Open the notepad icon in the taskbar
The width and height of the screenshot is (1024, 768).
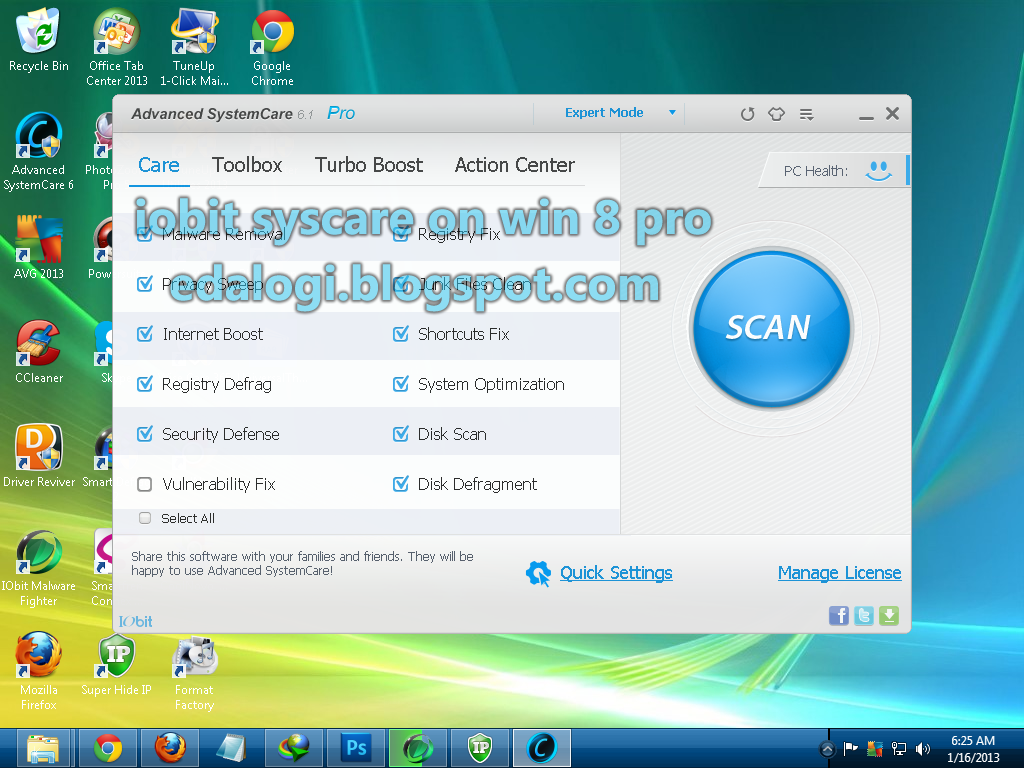[232, 748]
